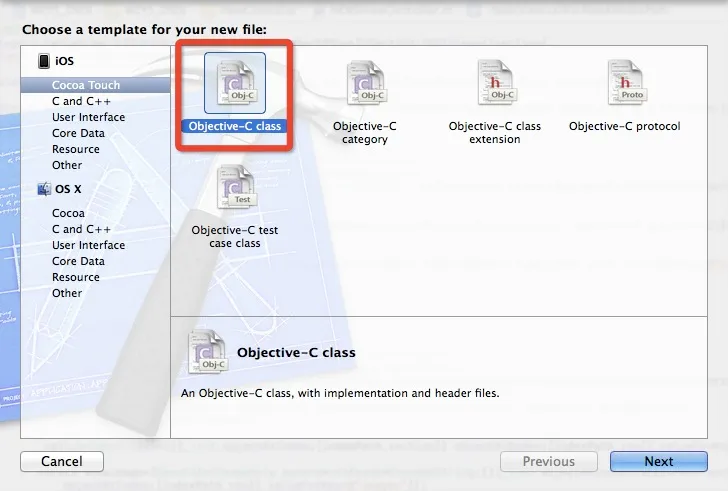
Task: Select the Objective-C test case class icon
Action: (235, 187)
